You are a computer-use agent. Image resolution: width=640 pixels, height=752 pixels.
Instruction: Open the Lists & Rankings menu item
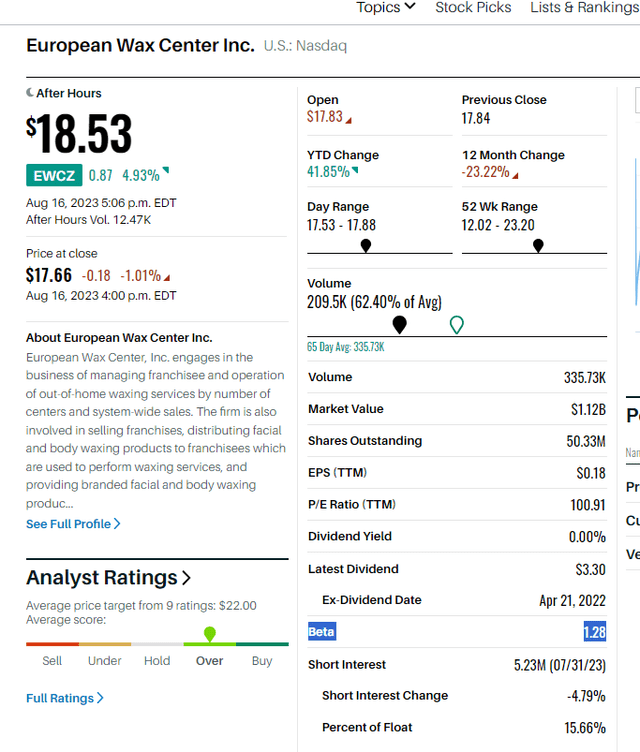coord(584,7)
